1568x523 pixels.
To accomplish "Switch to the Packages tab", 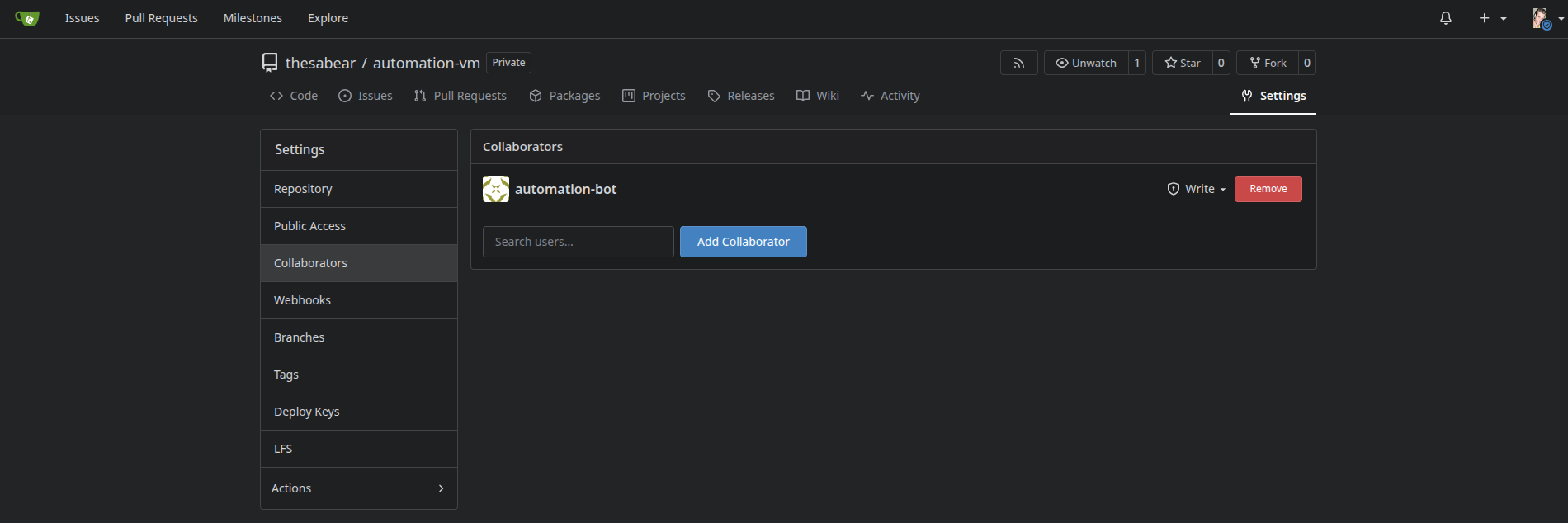I will 565,96.
